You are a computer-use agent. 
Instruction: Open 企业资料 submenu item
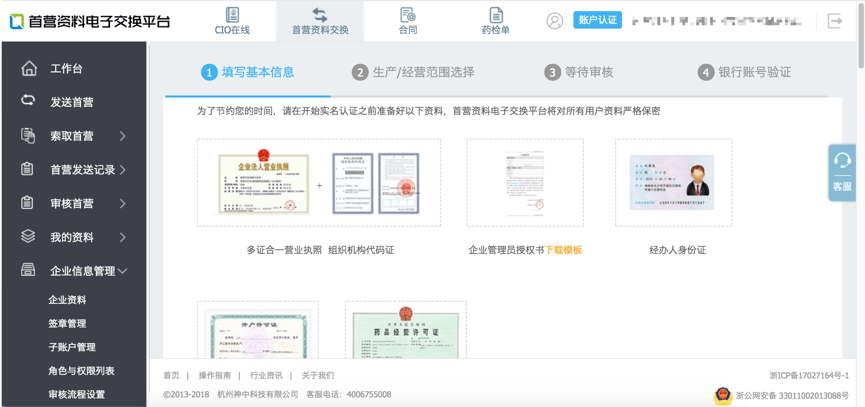tap(67, 300)
